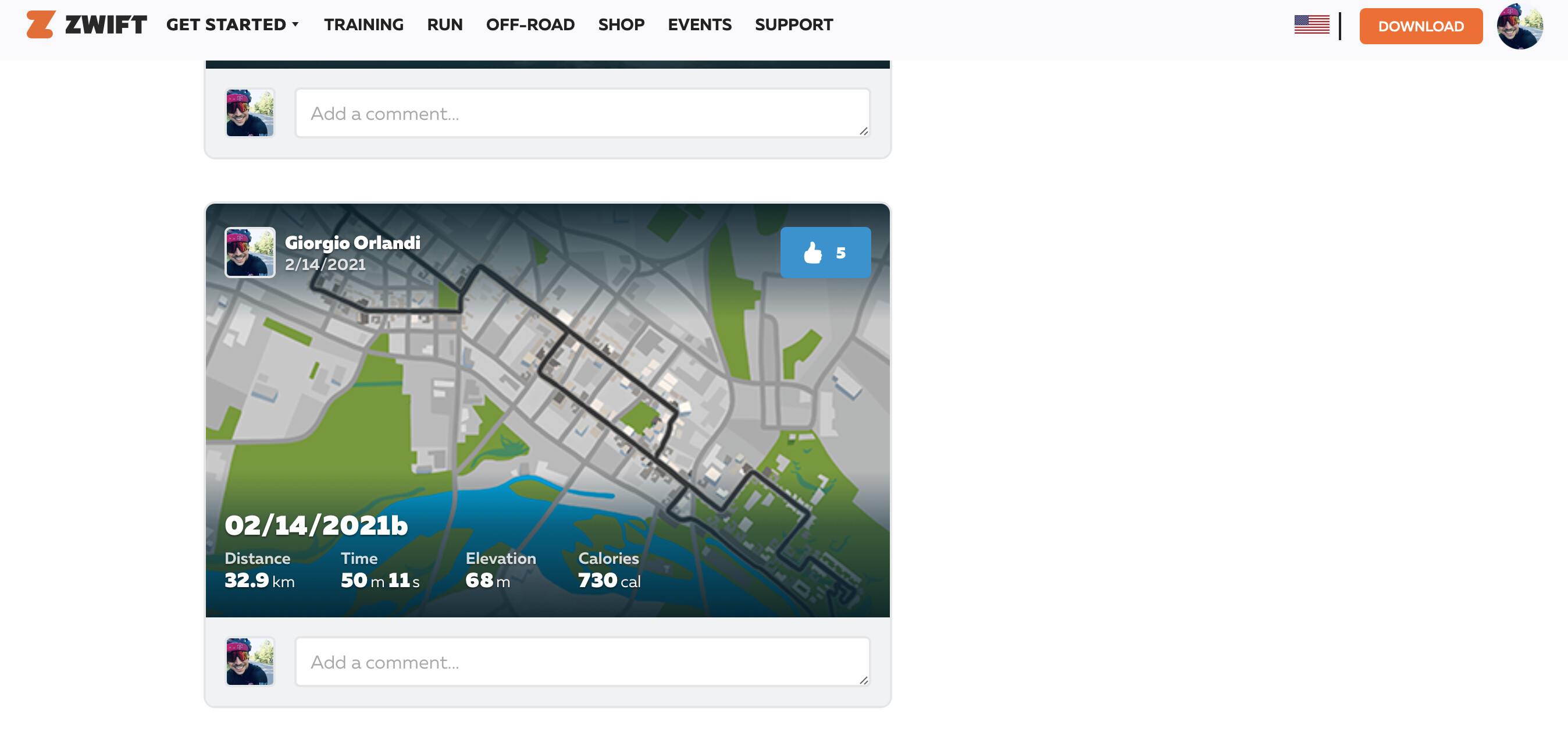Give a thumbs up to the 02/14/2021b activity
The image size is (1568, 739).
point(825,252)
